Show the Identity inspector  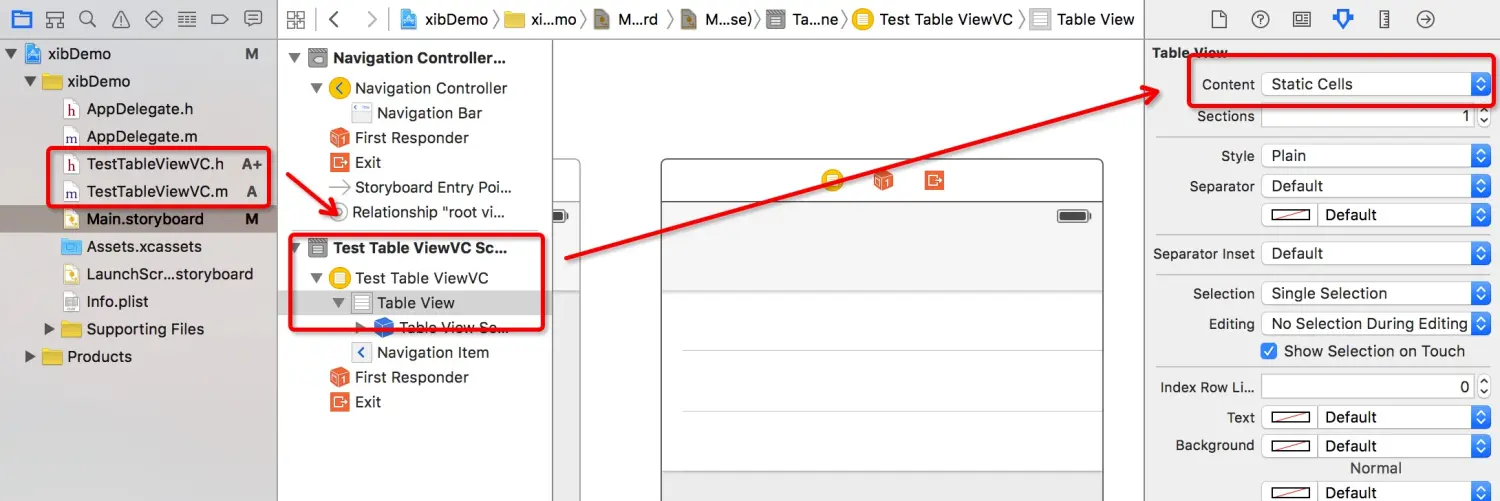click(x=1301, y=19)
